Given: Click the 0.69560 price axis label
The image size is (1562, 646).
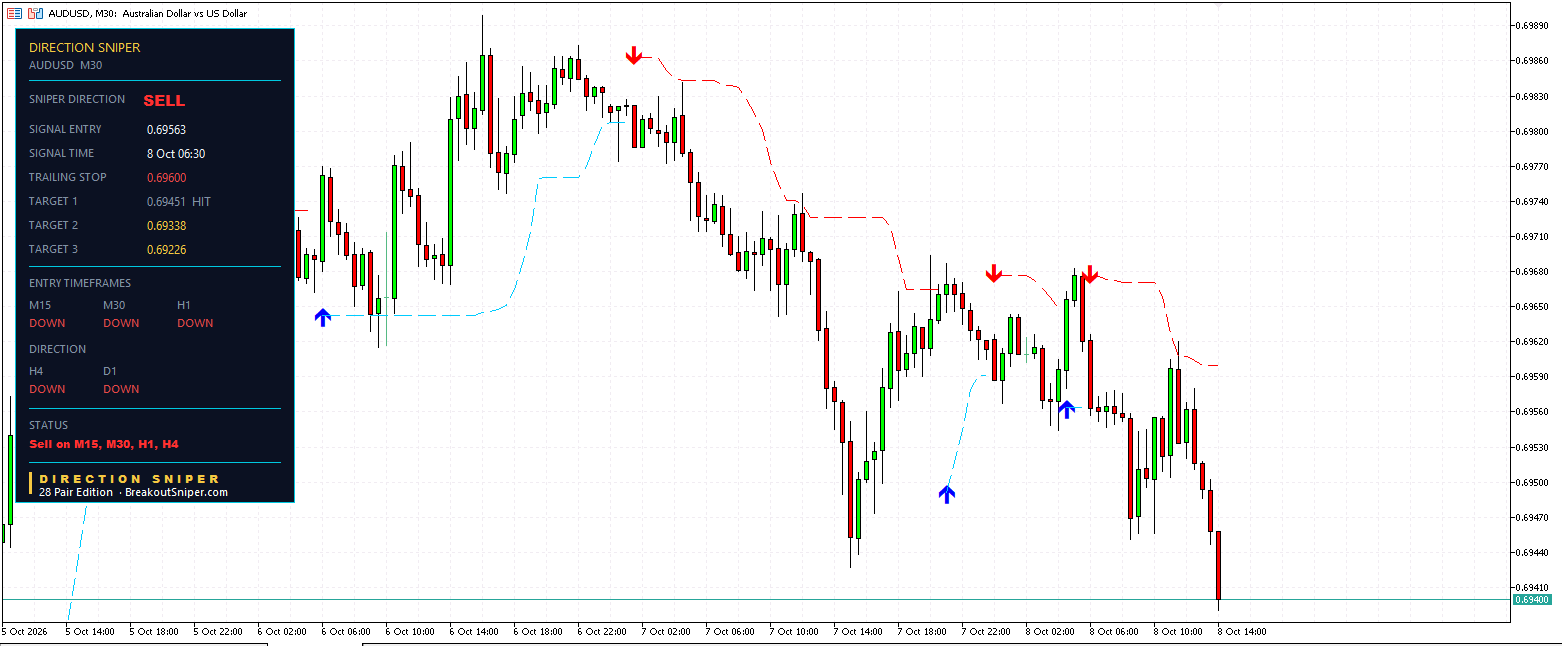Looking at the screenshot, I should [x=1533, y=411].
